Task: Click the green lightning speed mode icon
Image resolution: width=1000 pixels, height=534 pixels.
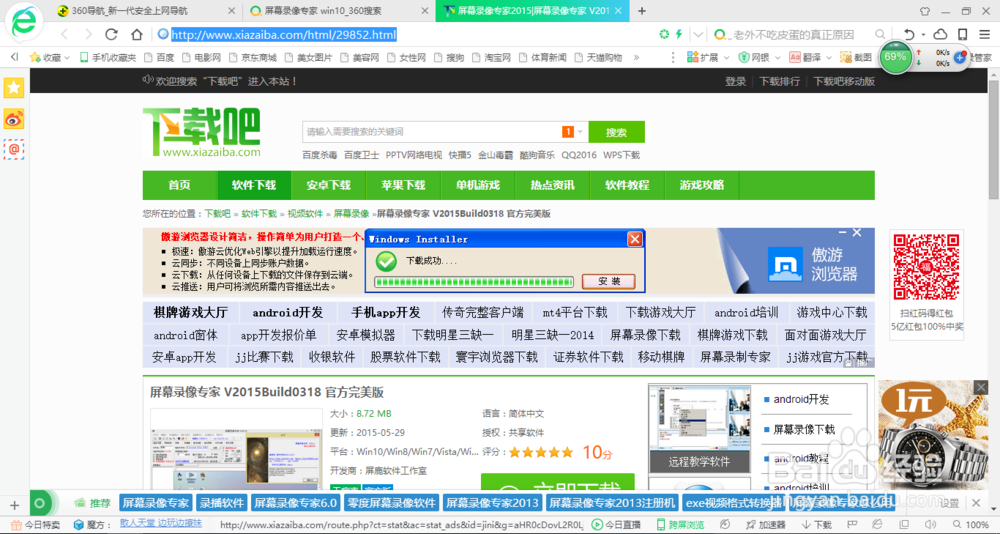Action: [679, 34]
